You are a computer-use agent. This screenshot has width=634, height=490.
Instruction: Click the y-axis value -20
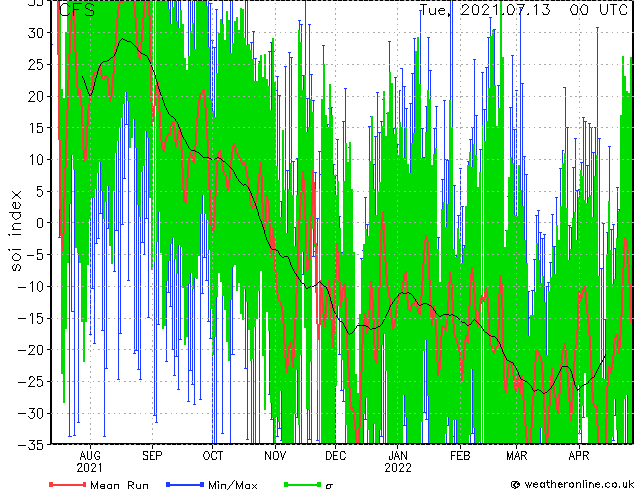pyautogui.click(x=32, y=350)
